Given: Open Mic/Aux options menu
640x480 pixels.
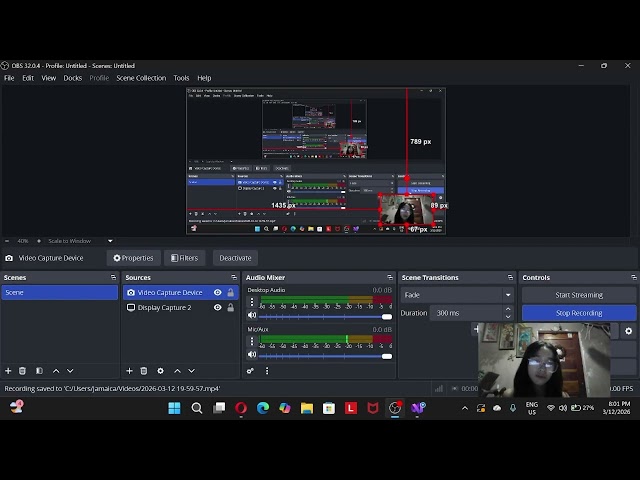Looking at the screenshot, I should tap(252, 341).
